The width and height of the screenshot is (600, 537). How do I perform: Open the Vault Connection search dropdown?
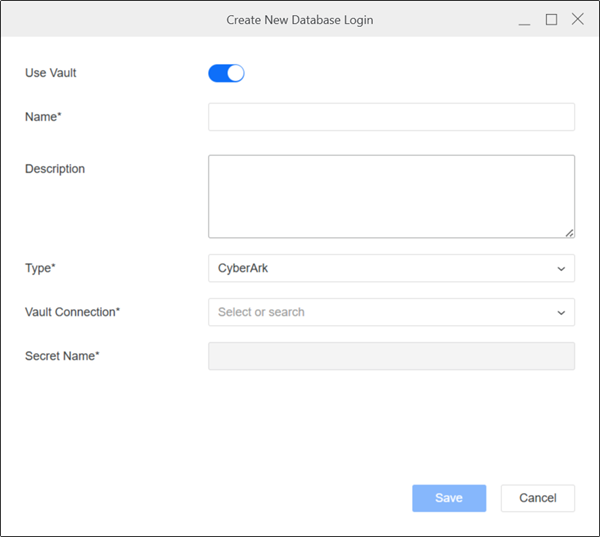tap(380, 312)
